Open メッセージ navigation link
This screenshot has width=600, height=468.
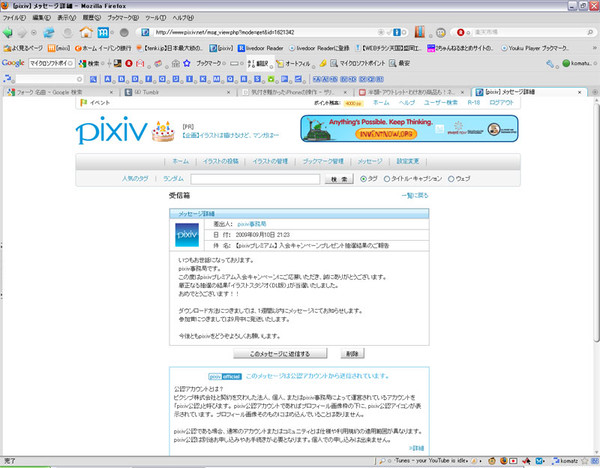[x=370, y=161]
